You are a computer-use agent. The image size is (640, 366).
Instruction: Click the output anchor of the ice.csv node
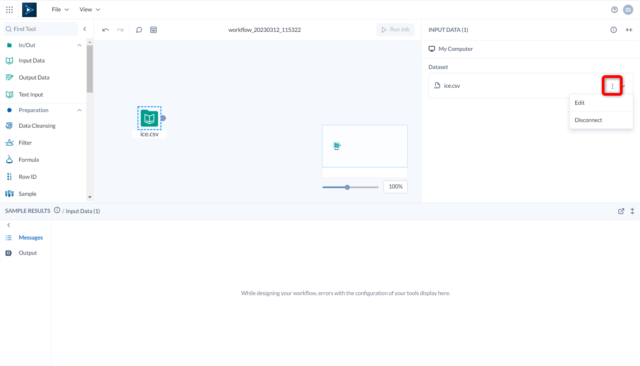pos(163,118)
